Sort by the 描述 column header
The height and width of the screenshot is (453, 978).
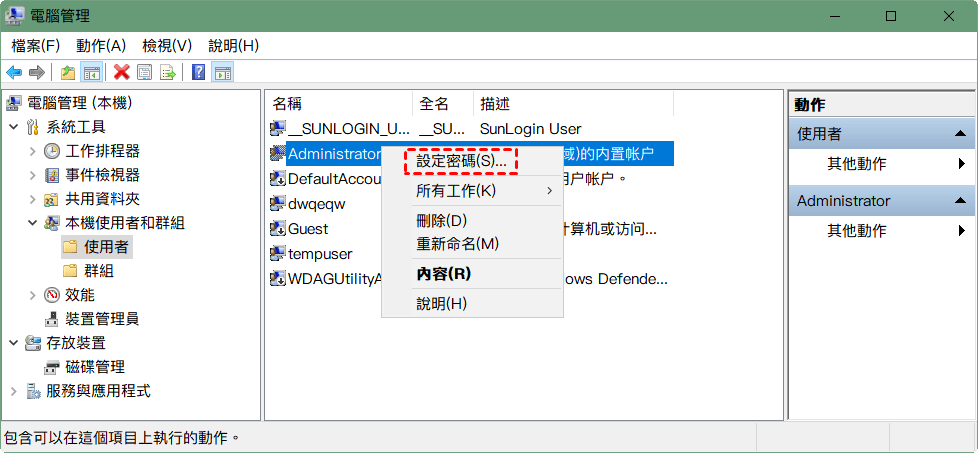click(x=574, y=104)
